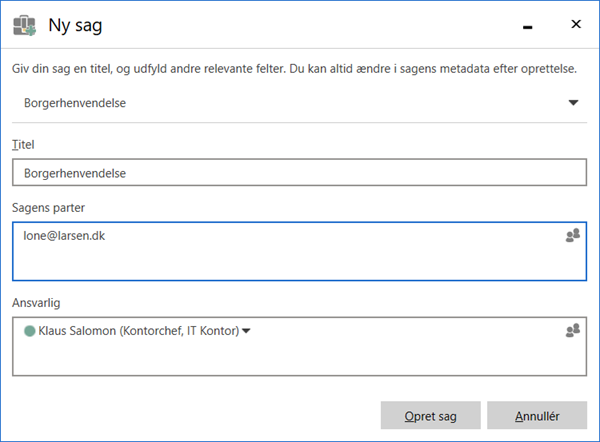Click the Ny sag window title
The width and height of the screenshot is (600, 442).
point(75,26)
